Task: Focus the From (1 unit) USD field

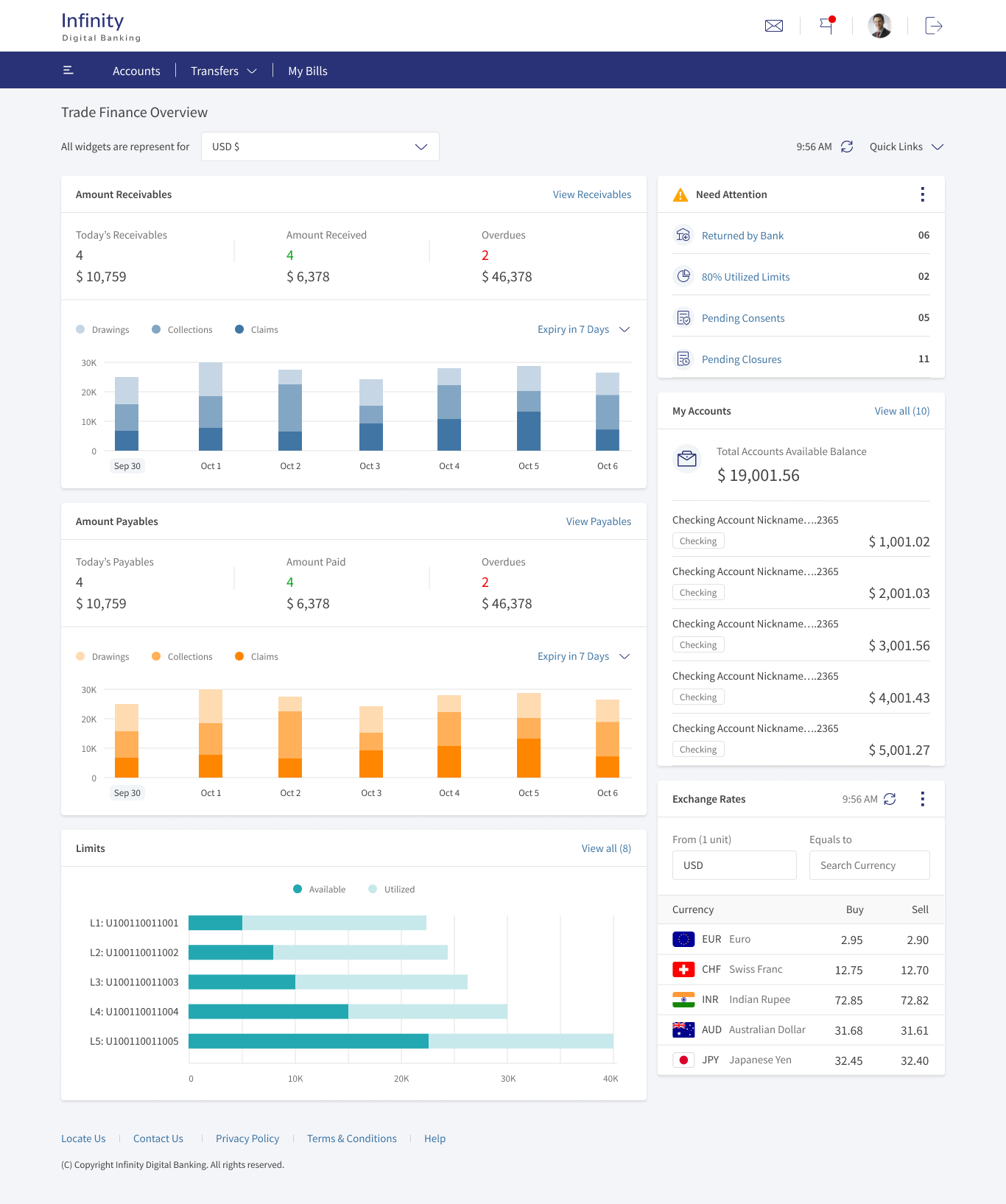Action: (x=734, y=865)
